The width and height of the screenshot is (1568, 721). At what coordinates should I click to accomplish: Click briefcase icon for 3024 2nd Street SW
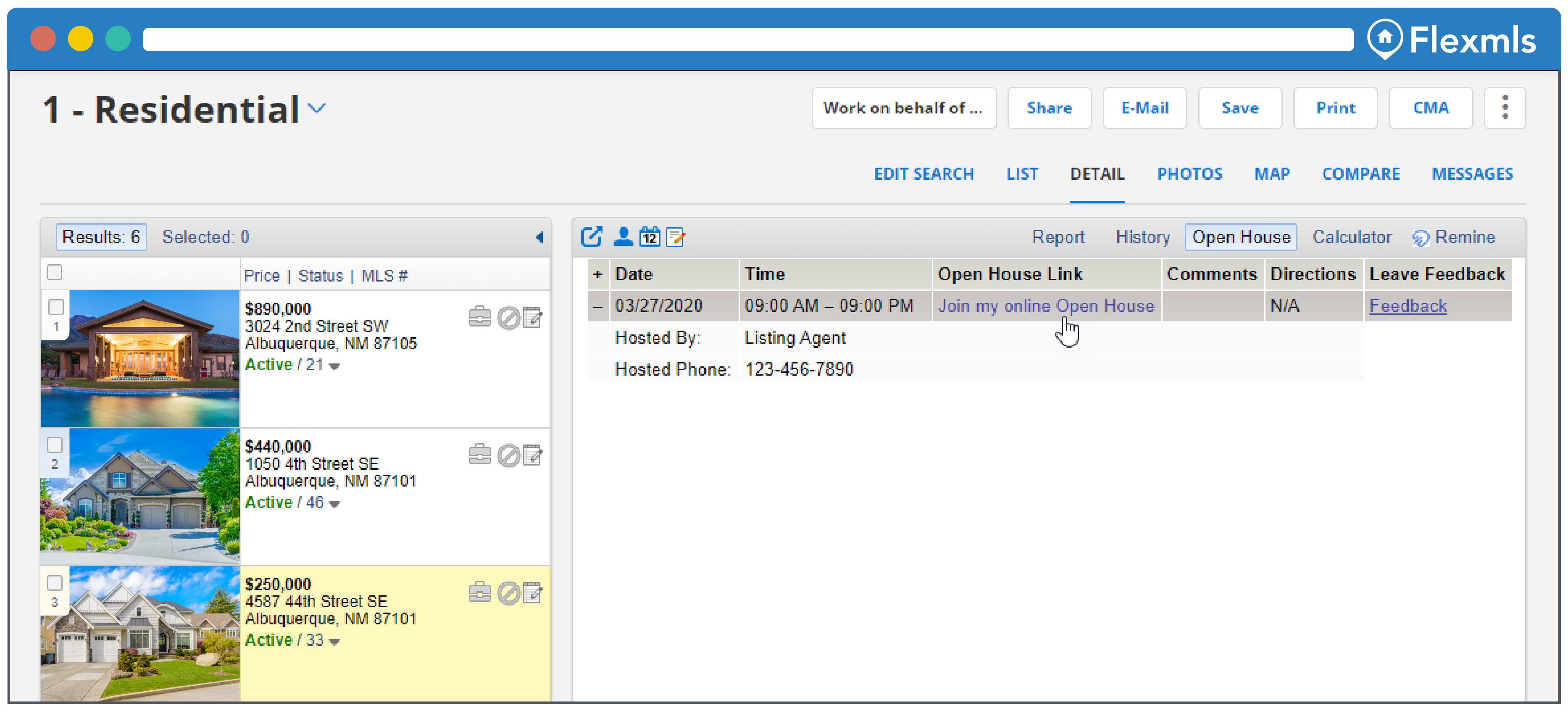(x=480, y=317)
